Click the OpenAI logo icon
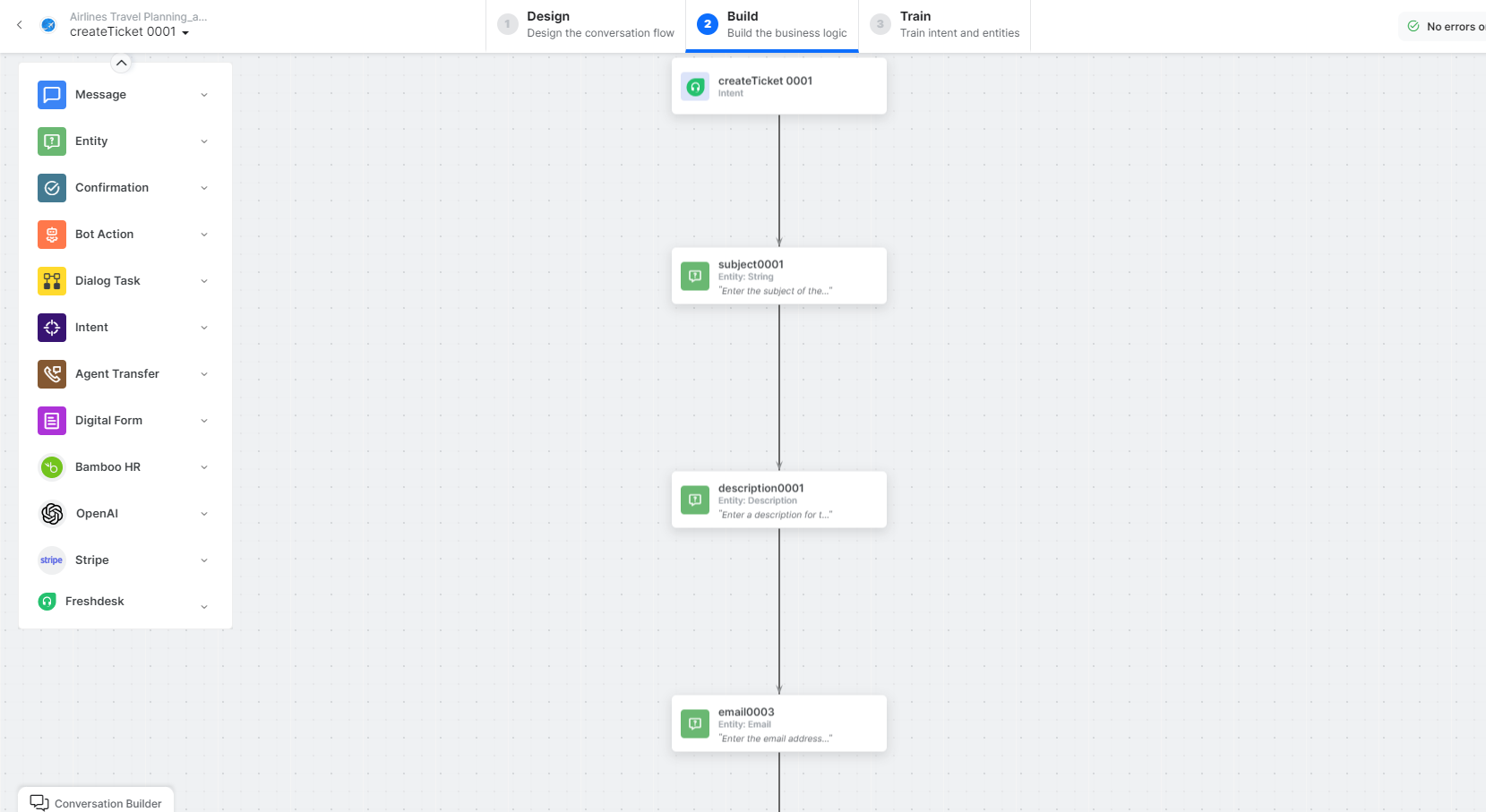The height and width of the screenshot is (812, 1486). 52,514
